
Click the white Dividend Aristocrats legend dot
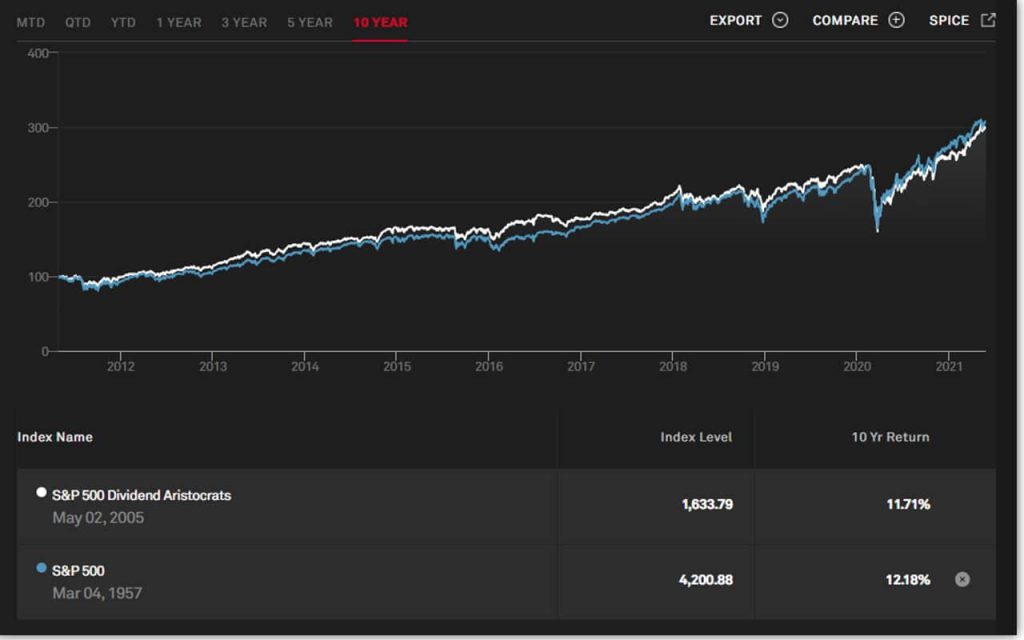[41, 492]
